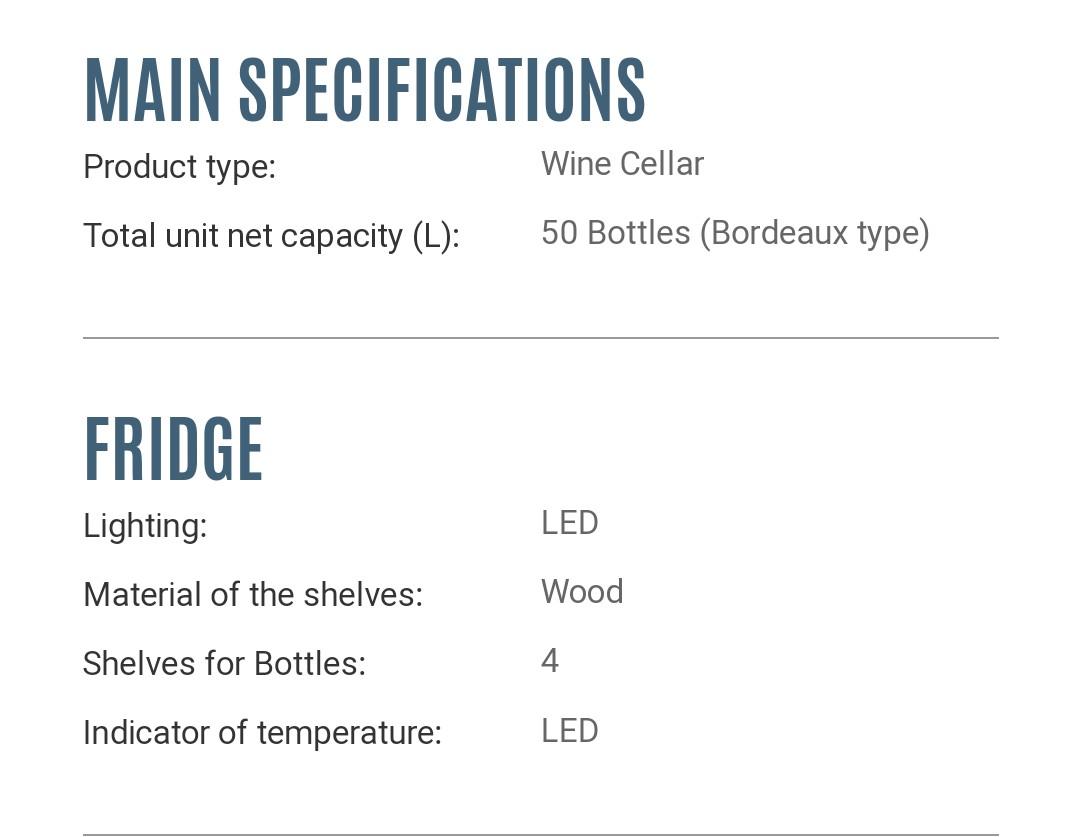Click the '(L):' unit in capacity label

pos(436,236)
